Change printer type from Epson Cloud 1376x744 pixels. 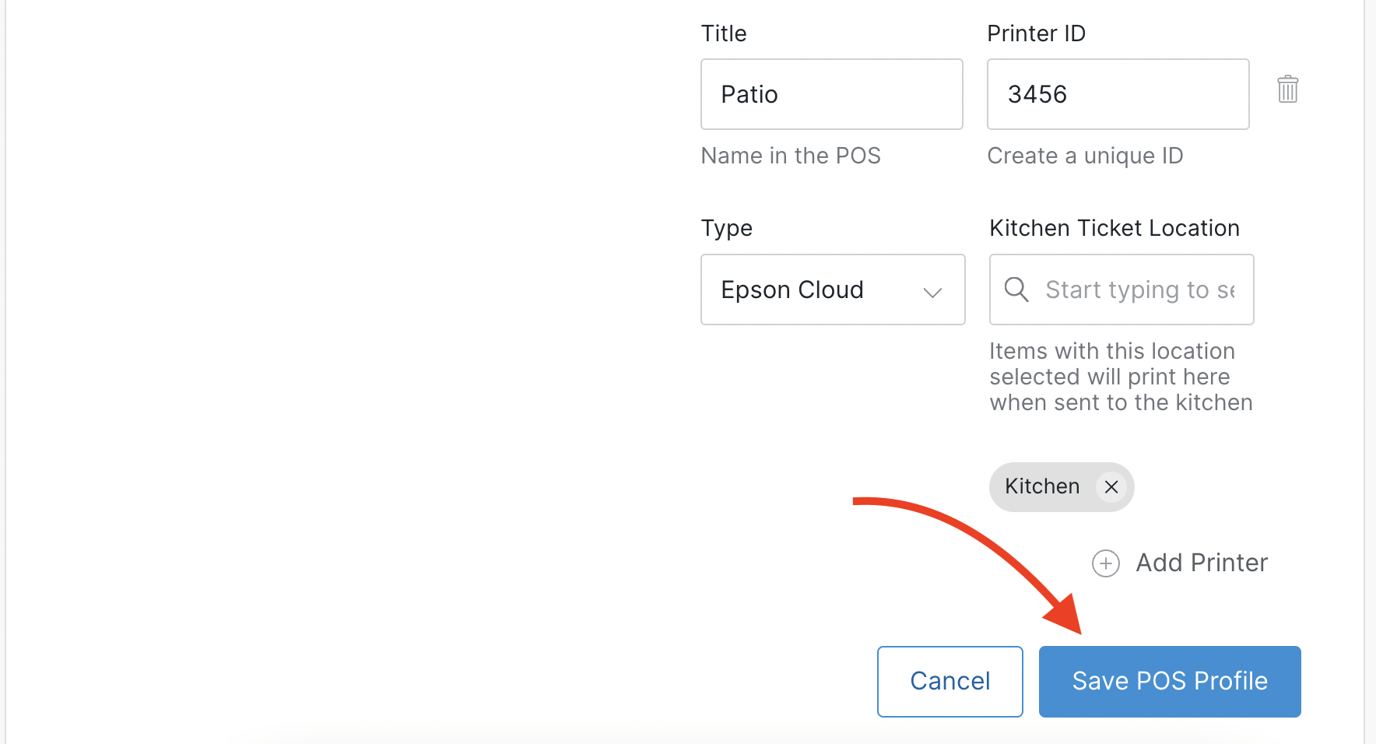(832, 290)
